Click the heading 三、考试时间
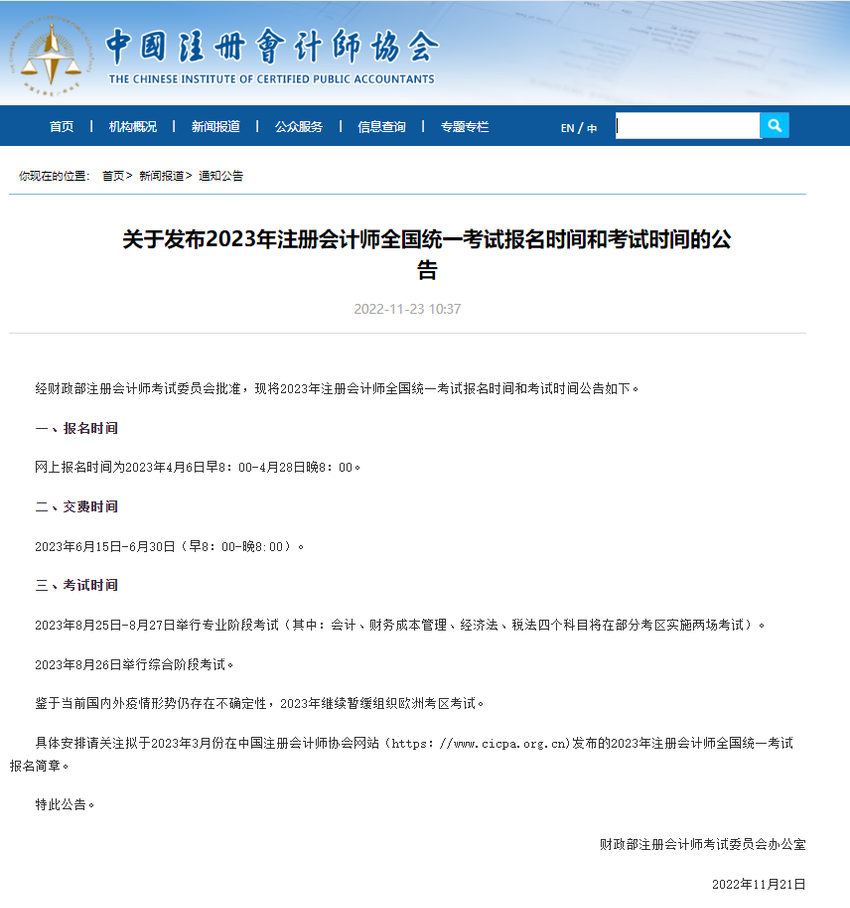This screenshot has width=850, height=908. click(76, 585)
